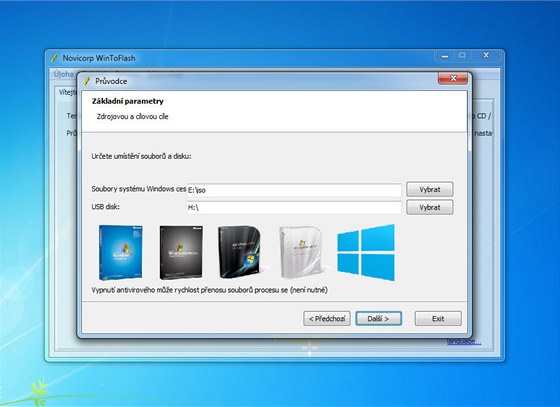Click the Exit button in wizard
This screenshot has height=407, width=560.
tap(438, 318)
